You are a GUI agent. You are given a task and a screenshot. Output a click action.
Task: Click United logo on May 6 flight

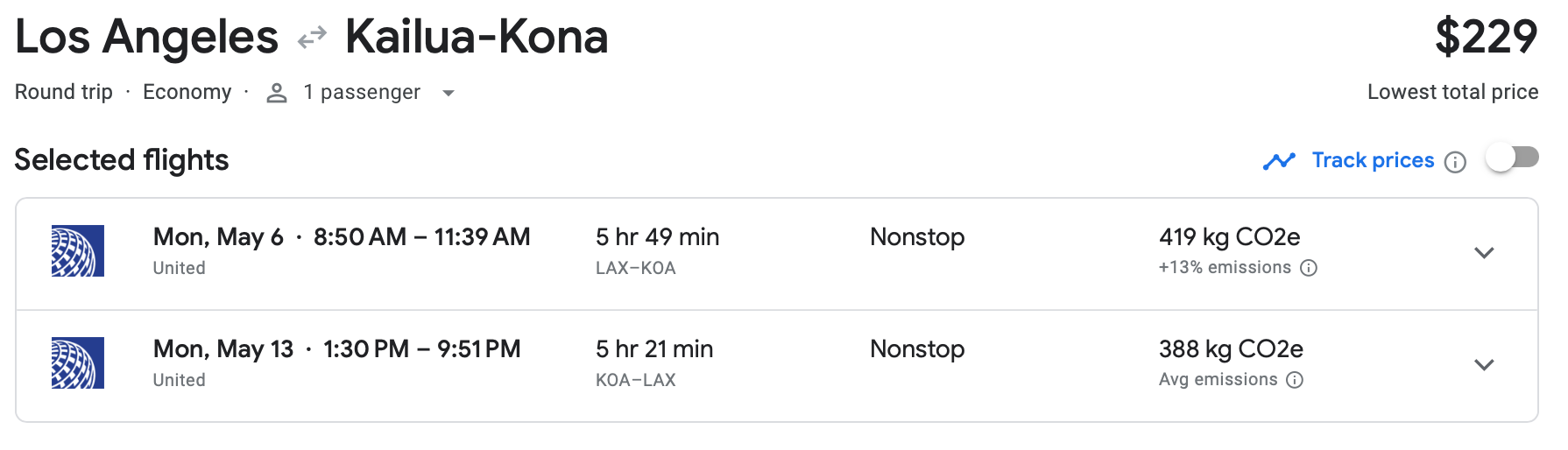pos(78,251)
